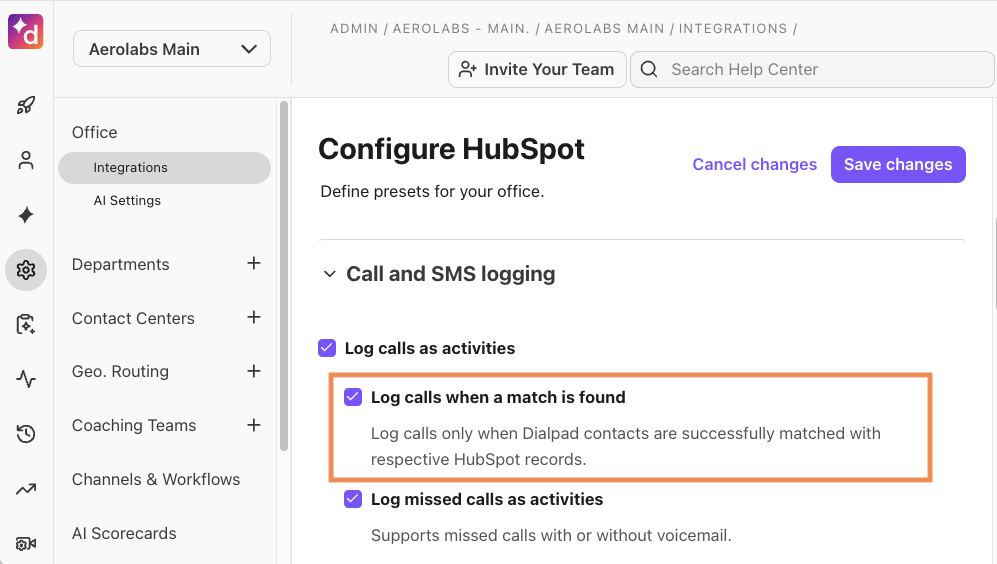The image size is (997, 564).
Task: Click Cancel changes link
Action: pyautogui.click(x=754, y=165)
